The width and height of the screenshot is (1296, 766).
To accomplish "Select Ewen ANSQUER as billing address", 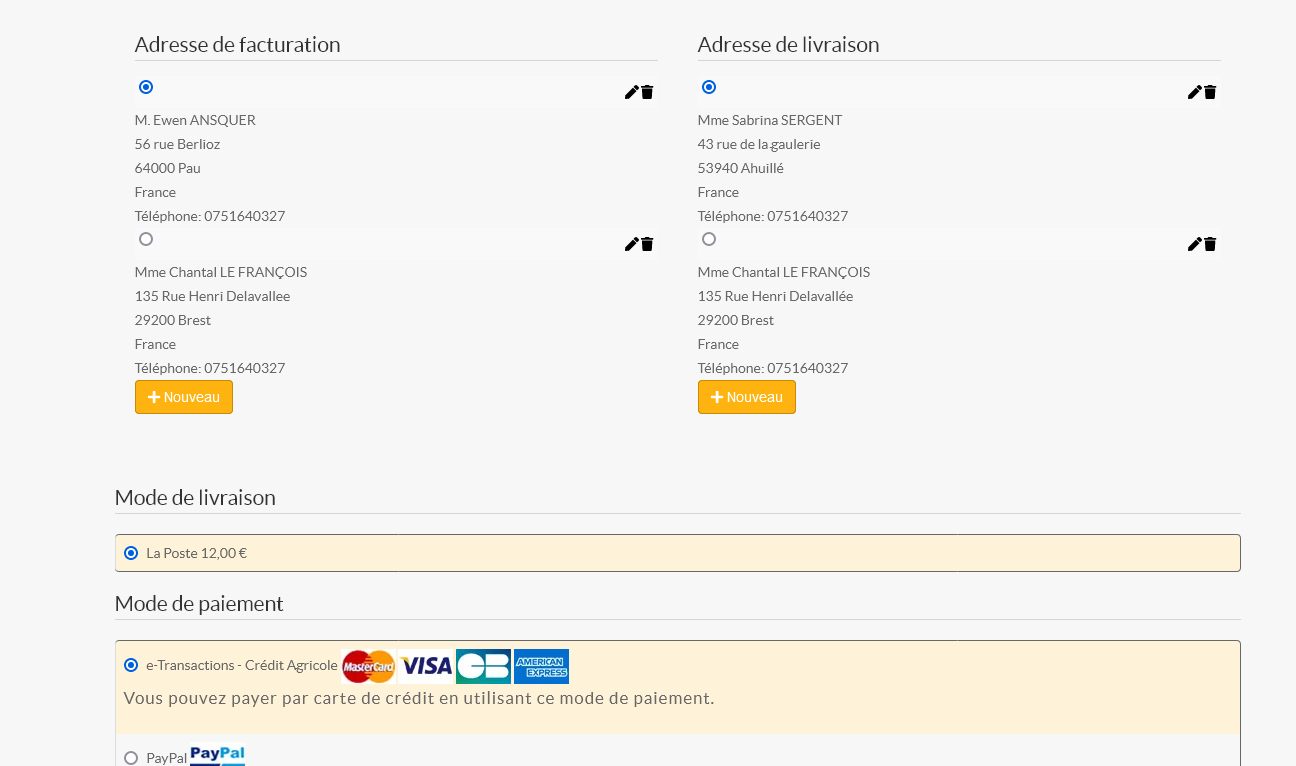I will 146,87.
